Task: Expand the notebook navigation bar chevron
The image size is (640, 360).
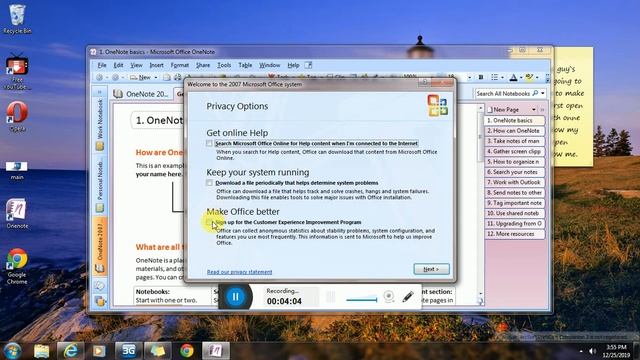Action: pos(99,92)
